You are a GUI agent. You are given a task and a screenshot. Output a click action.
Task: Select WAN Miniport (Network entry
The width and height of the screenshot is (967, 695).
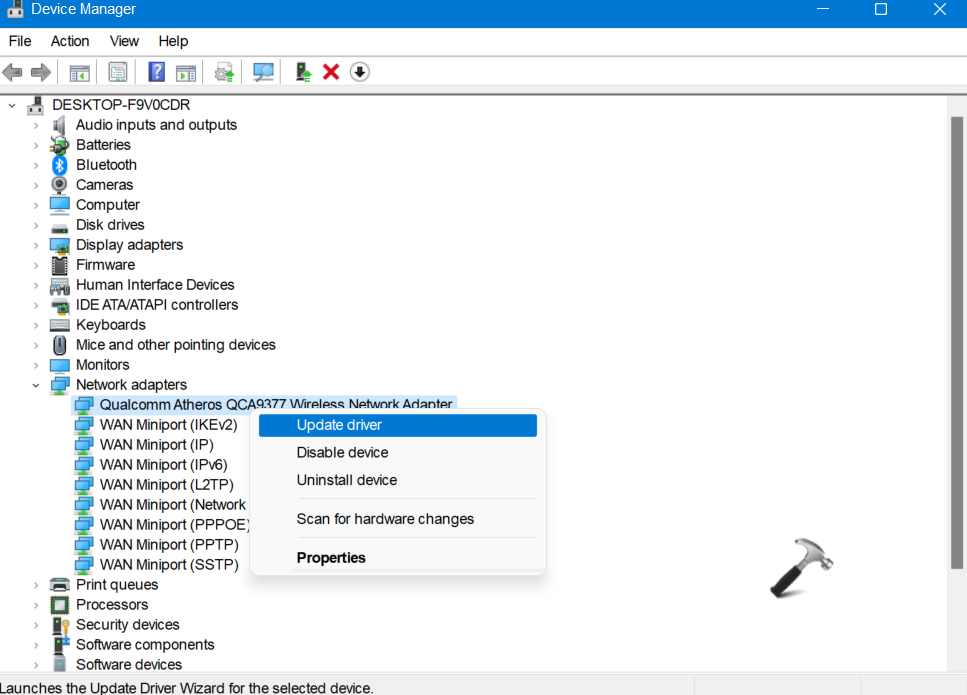173,505
